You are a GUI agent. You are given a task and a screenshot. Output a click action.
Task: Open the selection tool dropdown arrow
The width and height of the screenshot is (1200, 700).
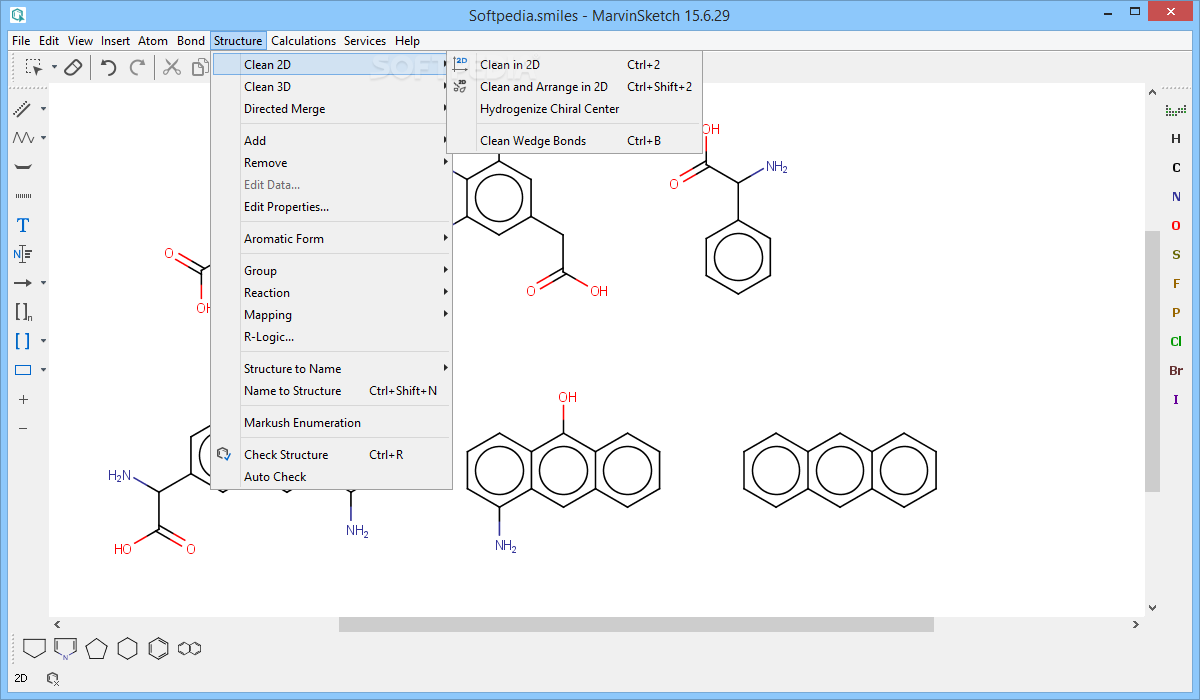pyautogui.click(x=54, y=68)
